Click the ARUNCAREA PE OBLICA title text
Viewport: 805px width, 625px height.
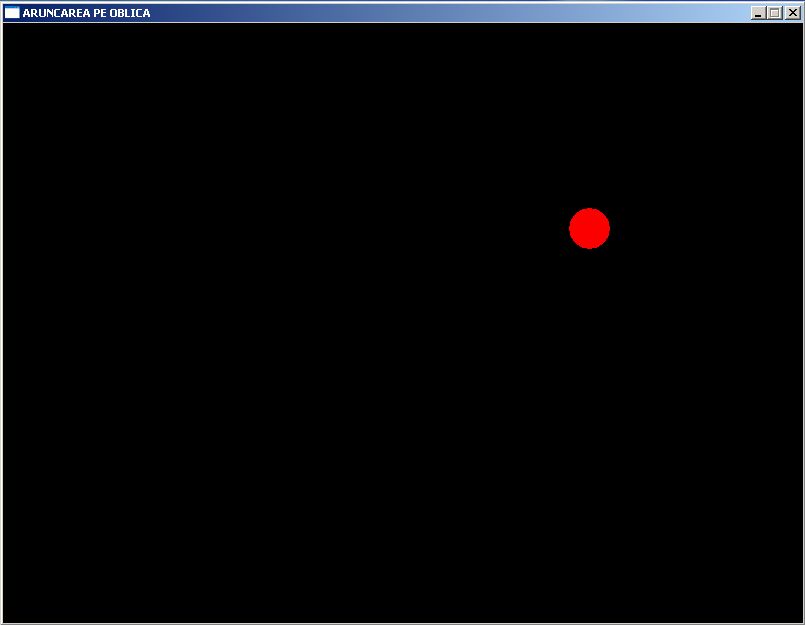click(86, 13)
